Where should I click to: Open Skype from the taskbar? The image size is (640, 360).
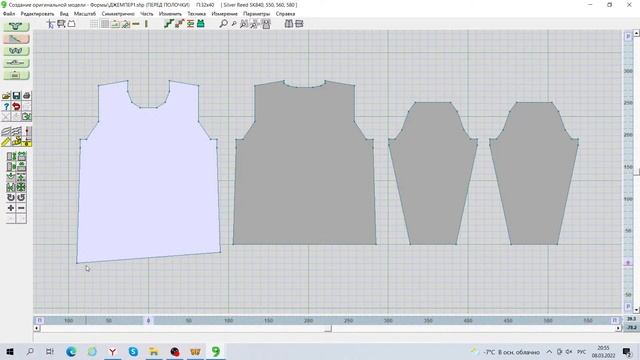(x=133, y=351)
